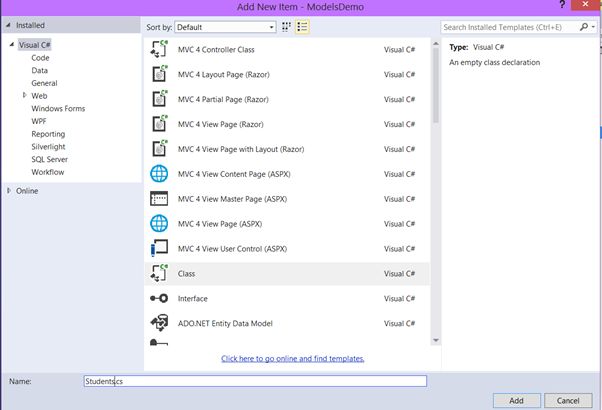Select 'MVC 4 View Content Page (ASPX)'

coord(234,174)
